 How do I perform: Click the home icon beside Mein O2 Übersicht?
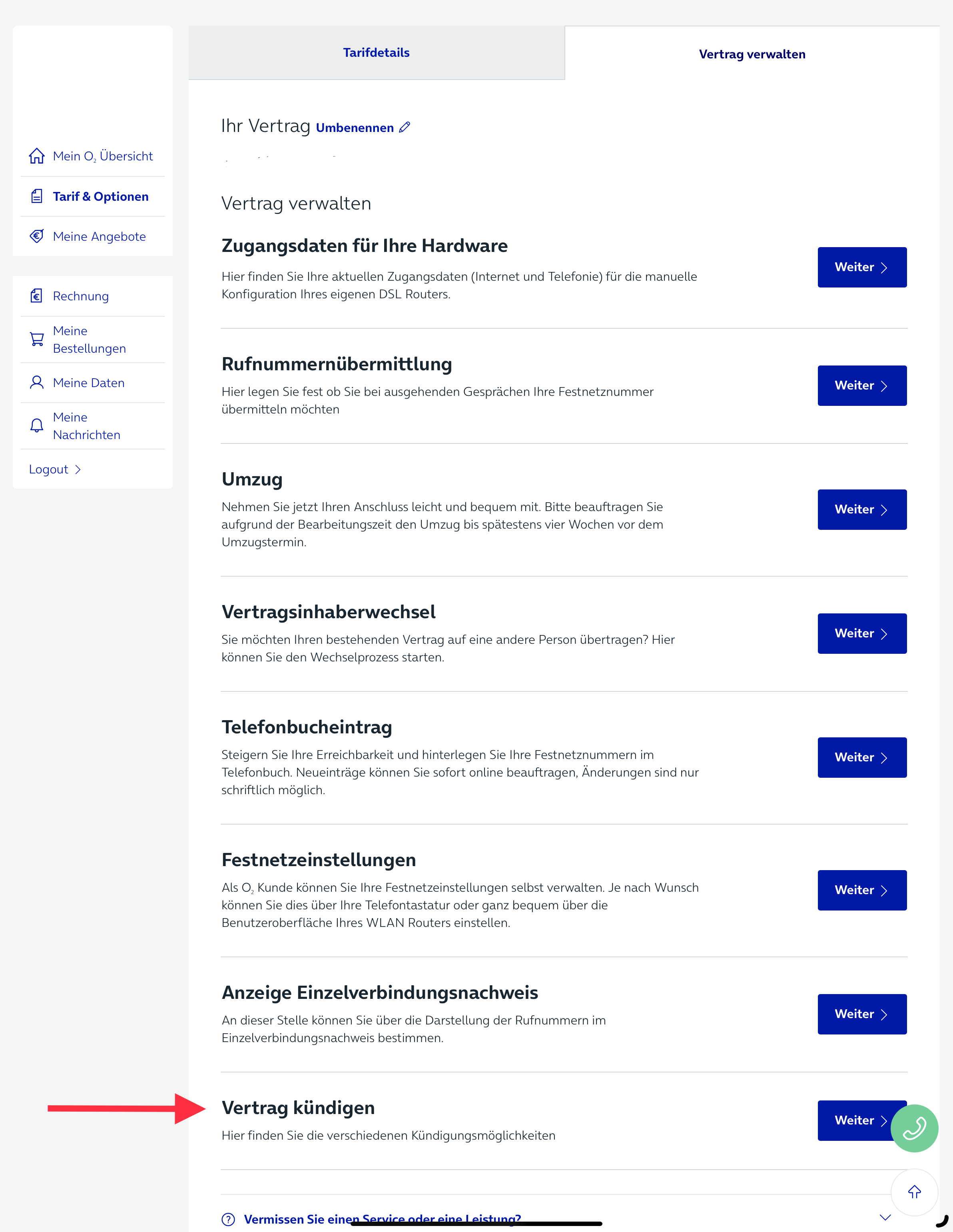pyautogui.click(x=37, y=156)
